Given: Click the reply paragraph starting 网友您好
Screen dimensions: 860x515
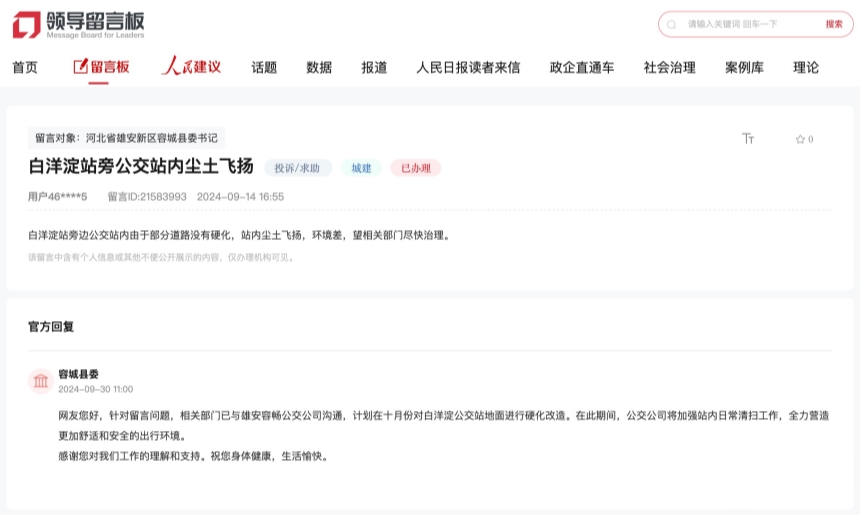Looking at the screenshot, I should 444,426.
